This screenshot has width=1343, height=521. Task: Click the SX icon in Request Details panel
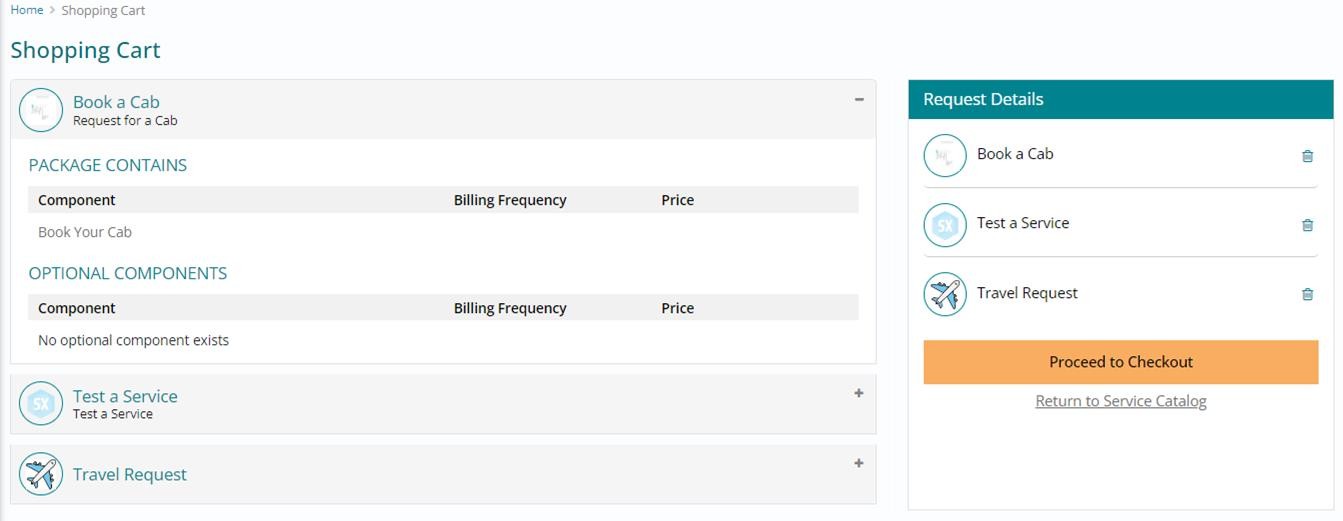(945, 225)
